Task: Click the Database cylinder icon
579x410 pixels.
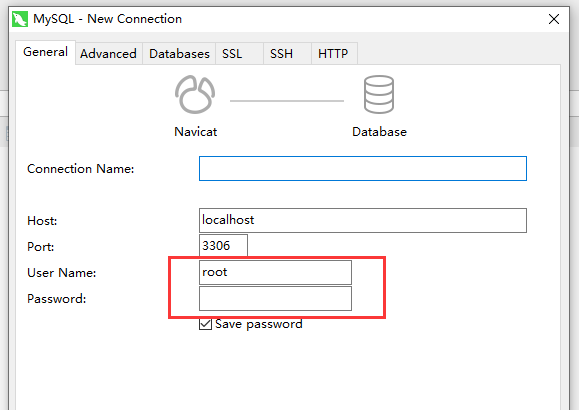Action: pyautogui.click(x=379, y=95)
